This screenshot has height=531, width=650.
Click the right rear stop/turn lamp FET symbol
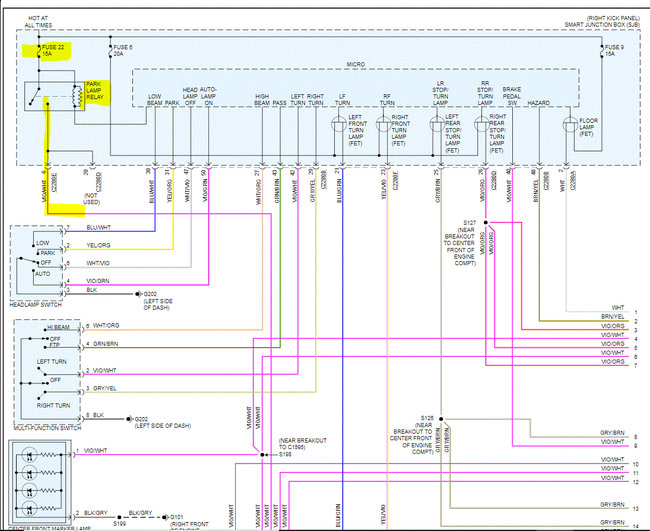pyautogui.click(x=481, y=124)
